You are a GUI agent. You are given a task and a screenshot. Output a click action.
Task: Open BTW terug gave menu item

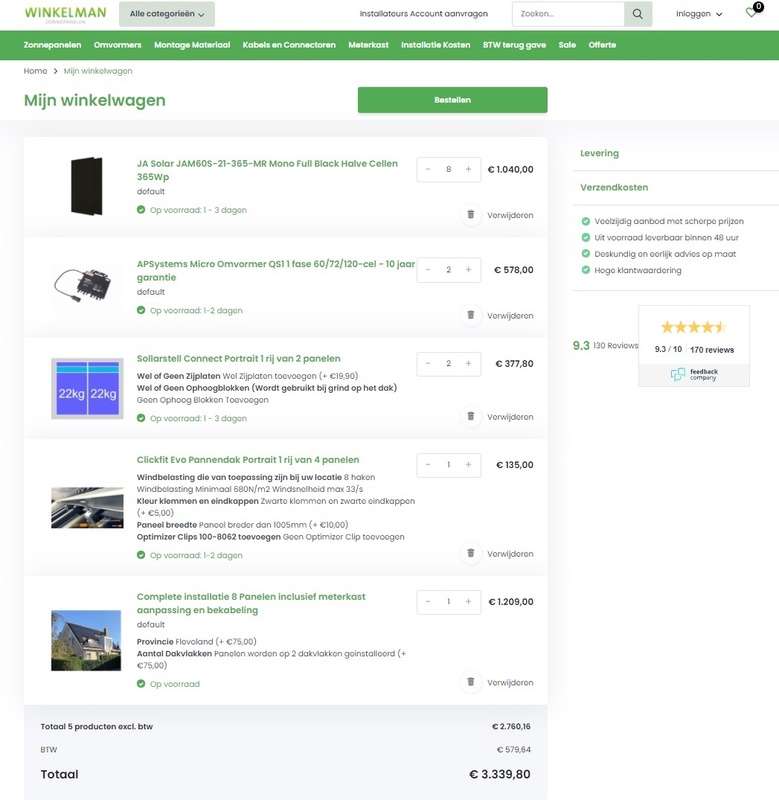point(514,45)
